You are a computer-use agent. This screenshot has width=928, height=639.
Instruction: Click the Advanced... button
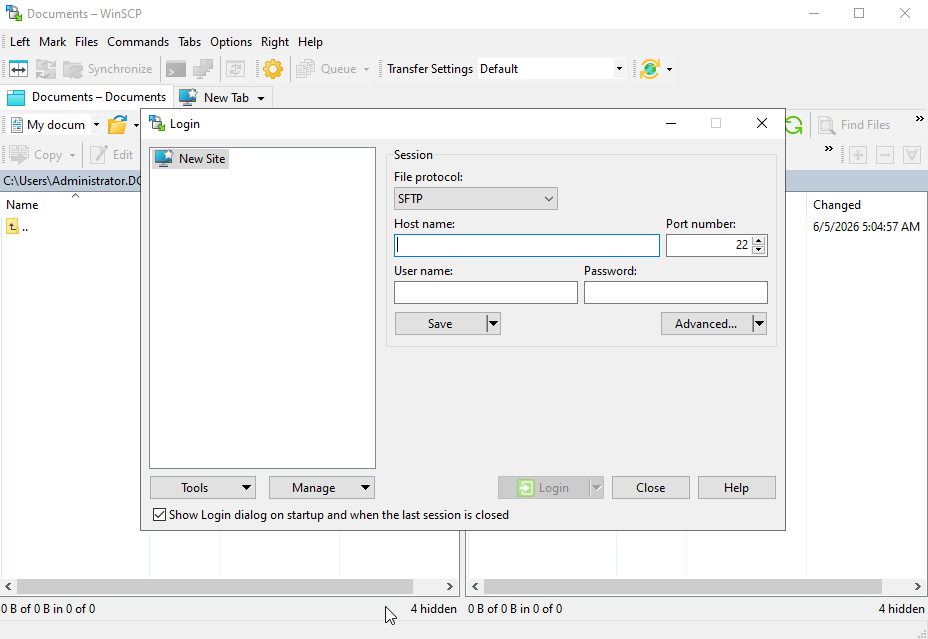pyautogui.click(x=706, y=324)
